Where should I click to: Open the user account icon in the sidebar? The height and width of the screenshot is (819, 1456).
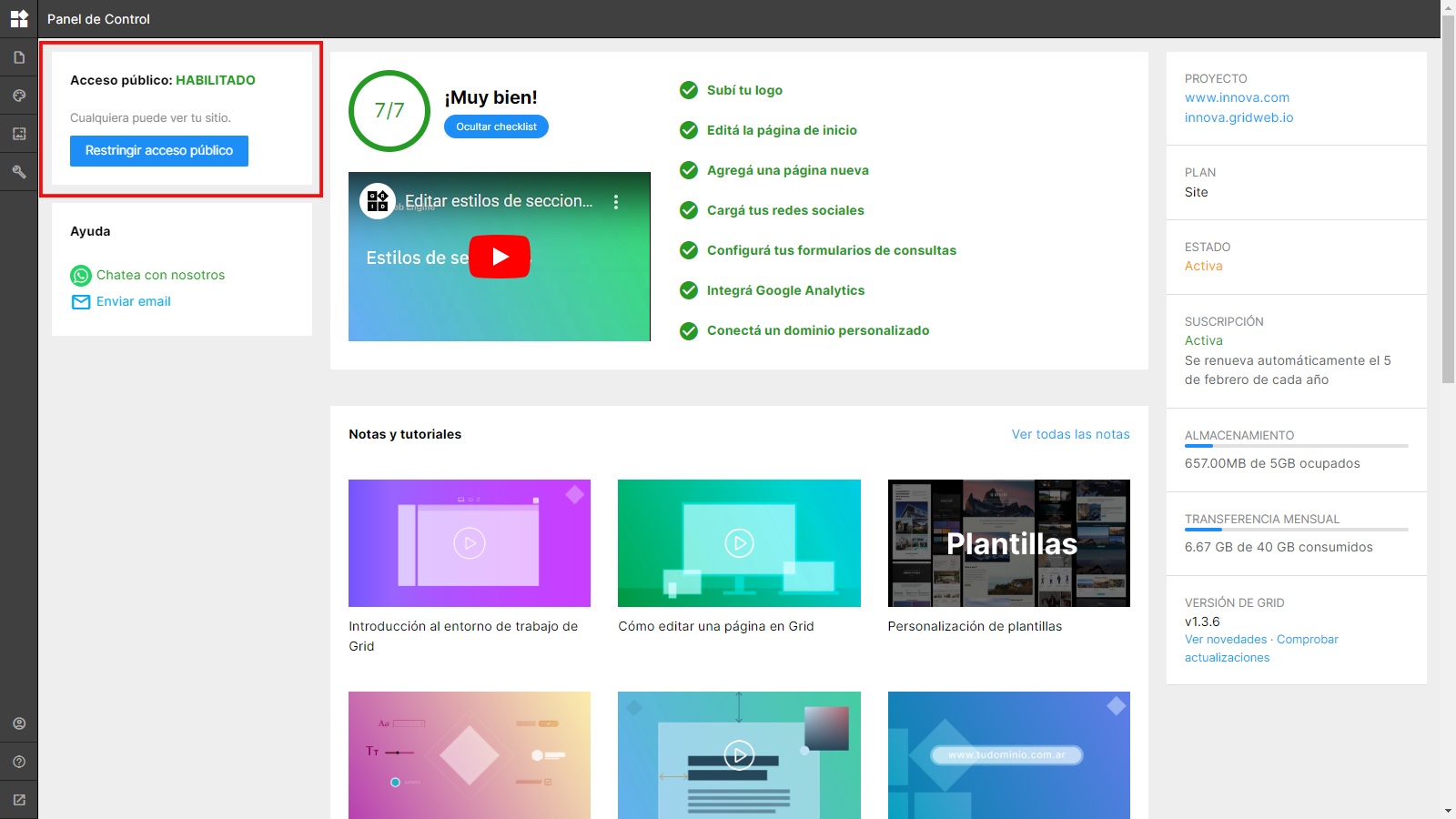[19, 723]
